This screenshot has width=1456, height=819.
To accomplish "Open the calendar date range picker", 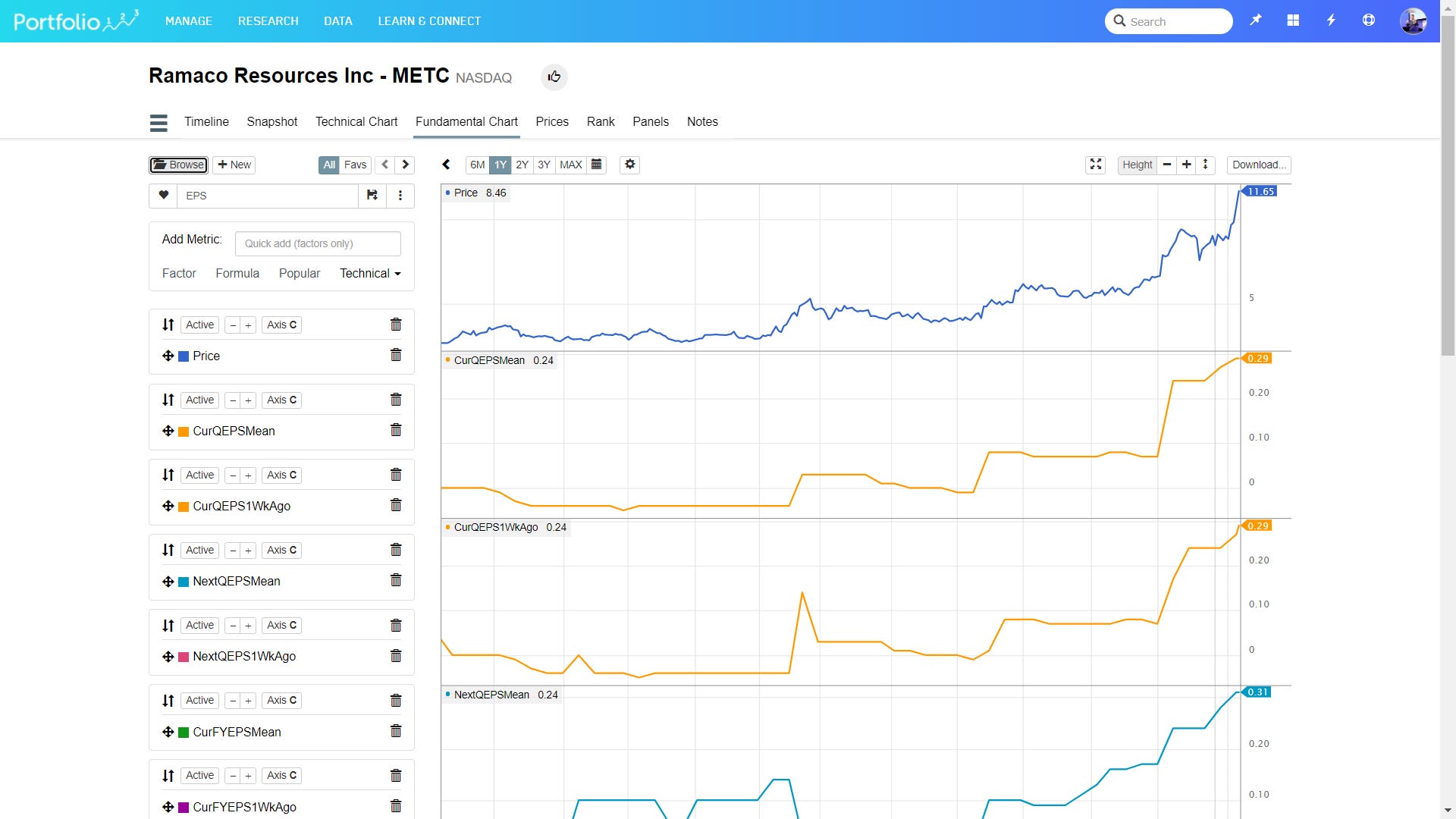I will click(597, 165).
